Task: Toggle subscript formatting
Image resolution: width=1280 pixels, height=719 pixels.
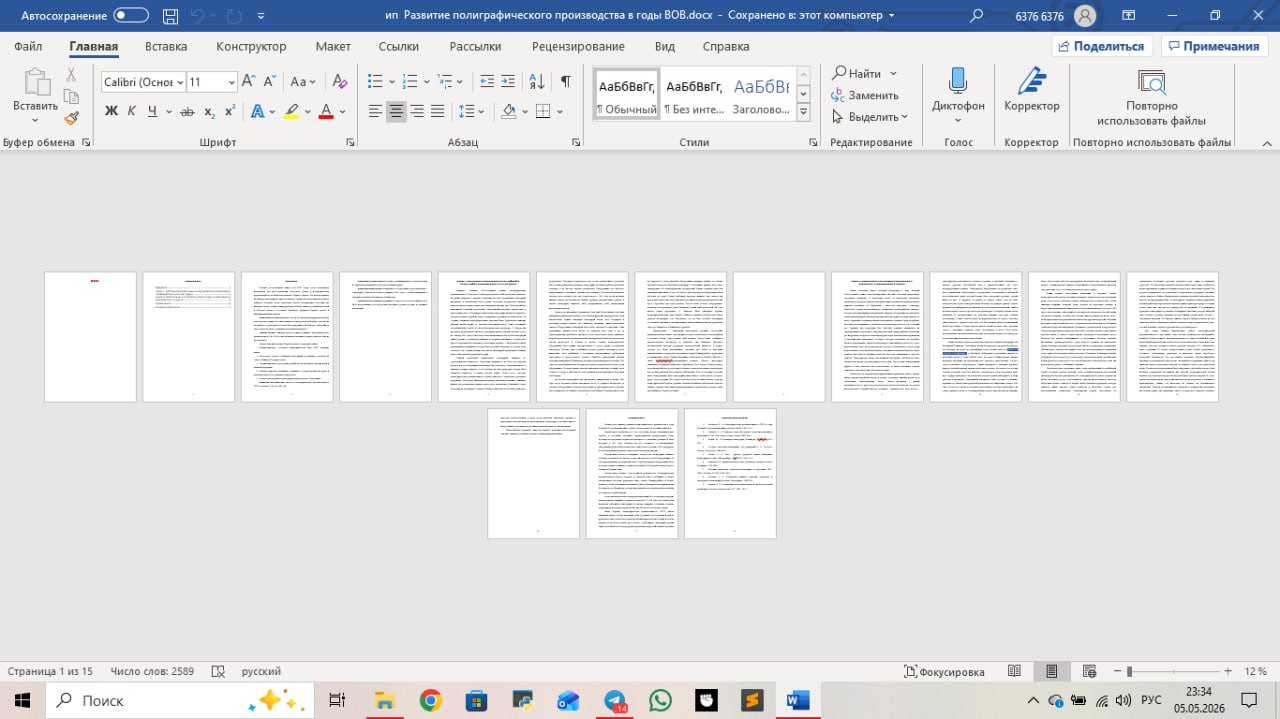Action: click(x=210, y=111)
